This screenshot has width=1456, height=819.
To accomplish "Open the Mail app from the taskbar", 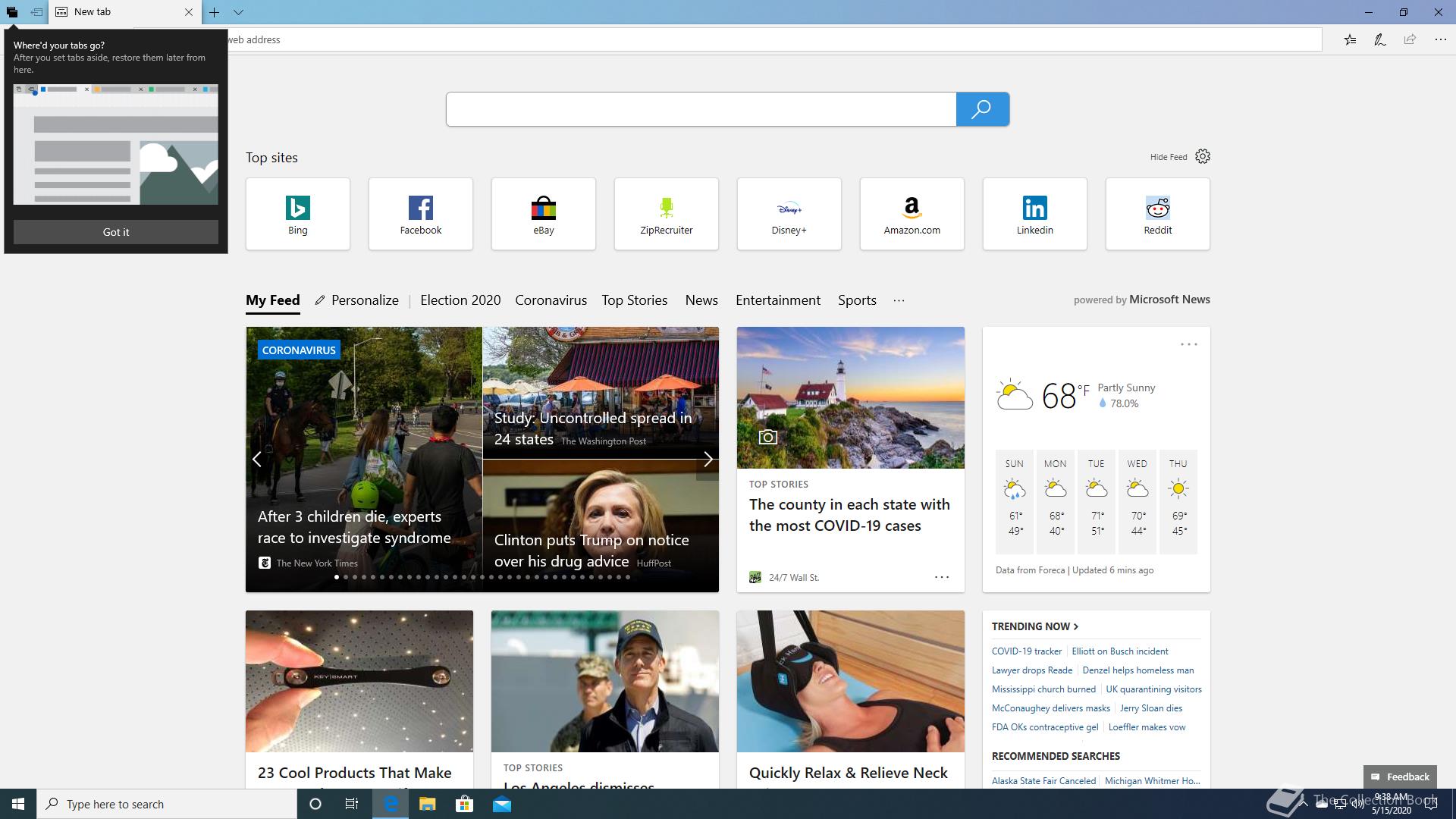I will coord(502,804).
